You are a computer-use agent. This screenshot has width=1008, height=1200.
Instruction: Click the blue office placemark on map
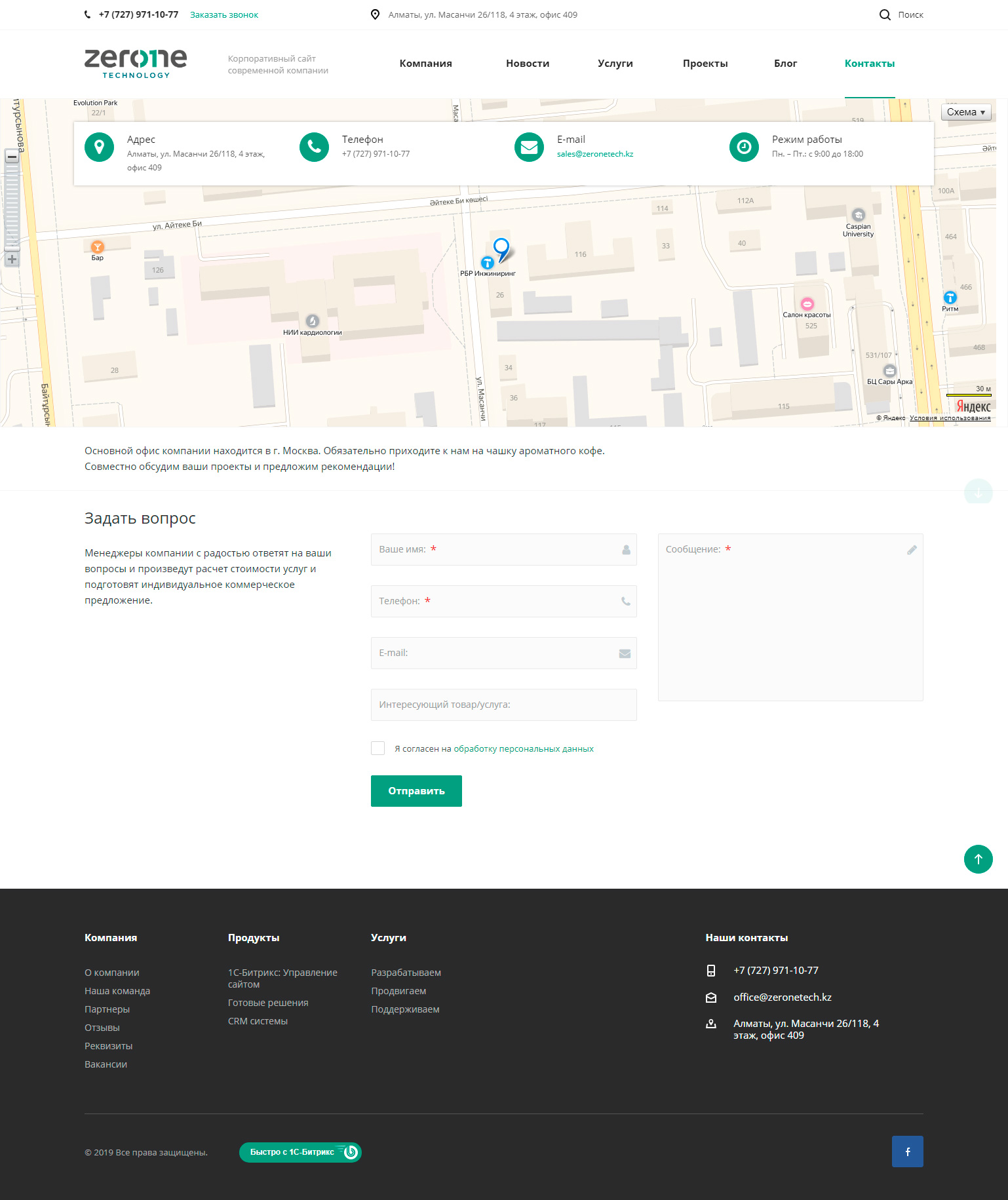tap(501, 249)
